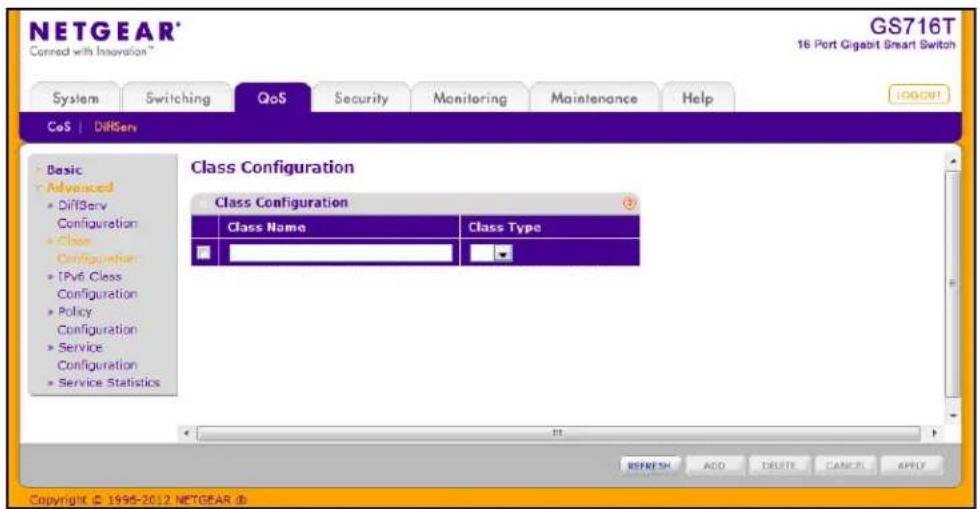The image size is (979, 509).
Task: Click the Refresh button
Action: (x=649, y=466)
